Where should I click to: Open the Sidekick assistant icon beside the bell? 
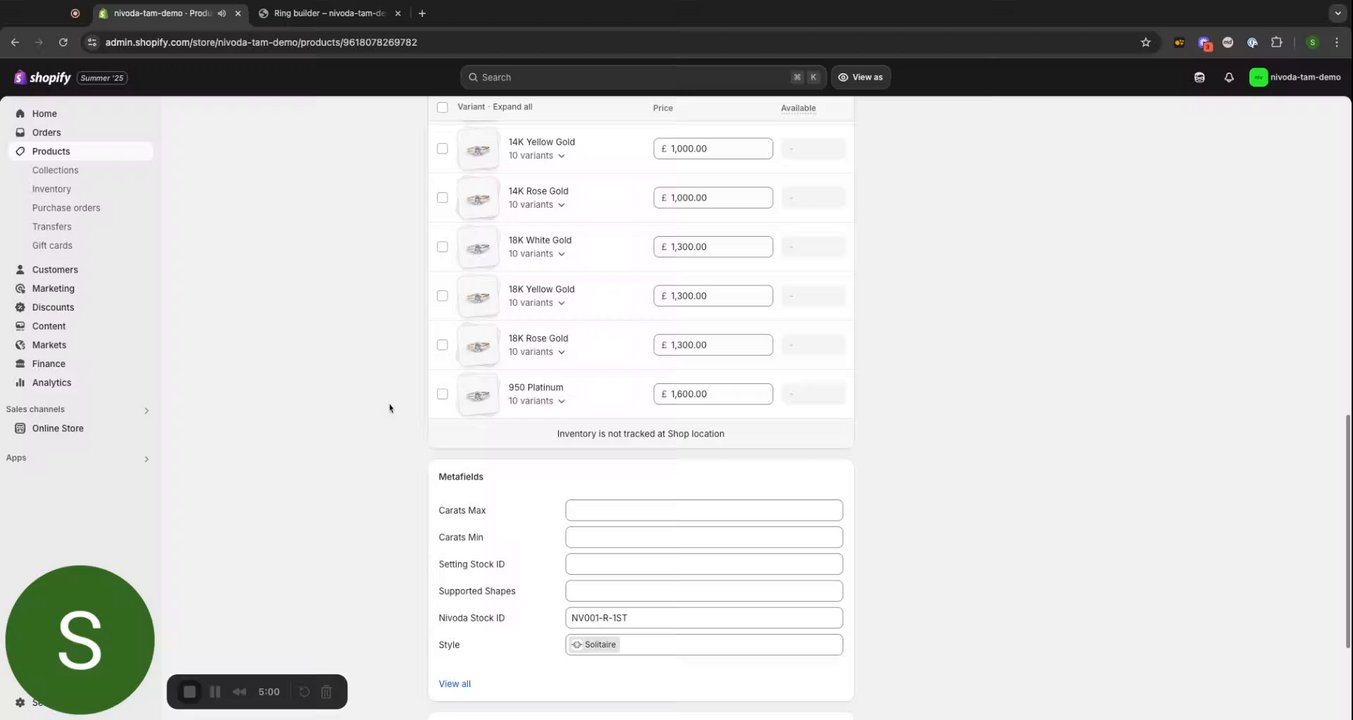[x=1199, y=77]
